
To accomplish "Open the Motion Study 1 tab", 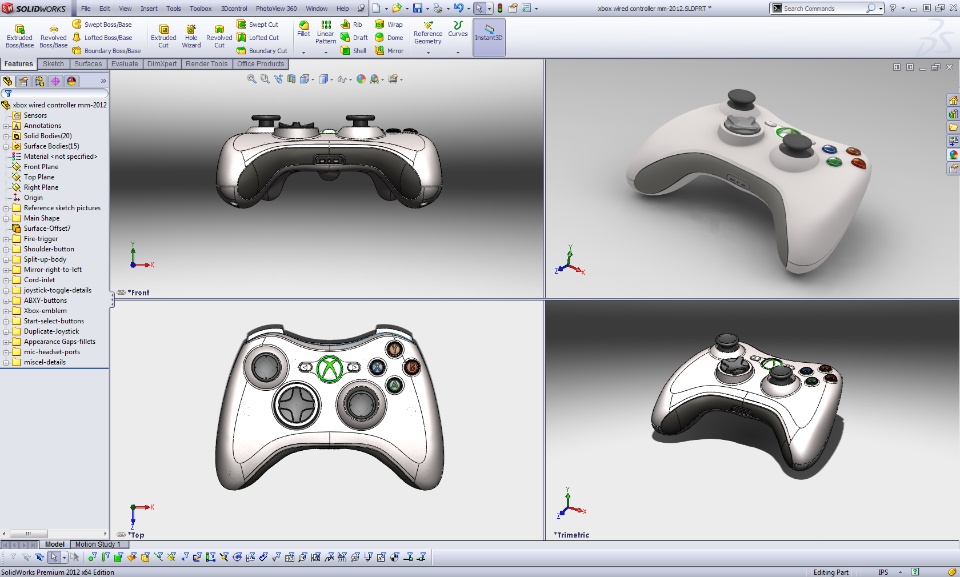I will tap(98, 544).
